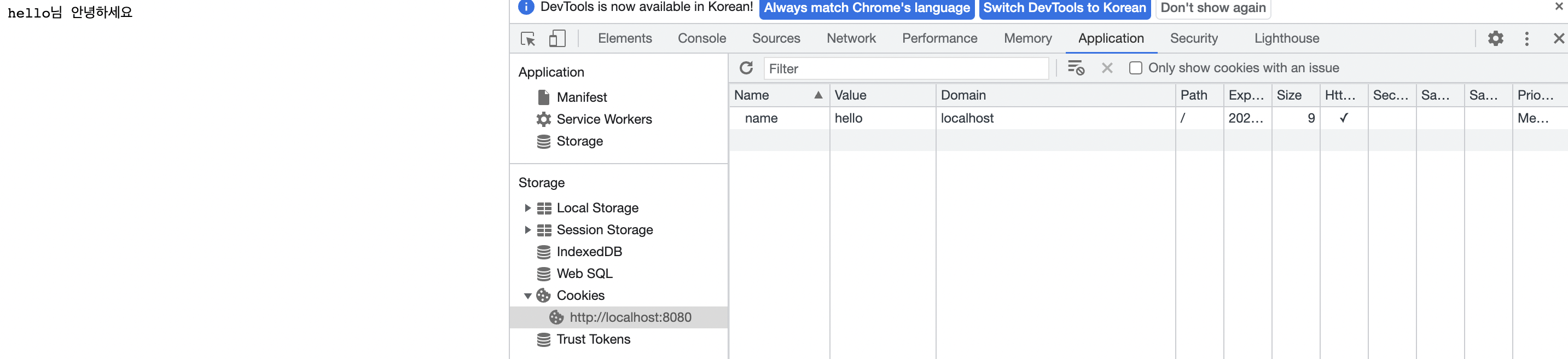Click the Storage database icon under Application
1568x359 pixels.
[544, 141]
